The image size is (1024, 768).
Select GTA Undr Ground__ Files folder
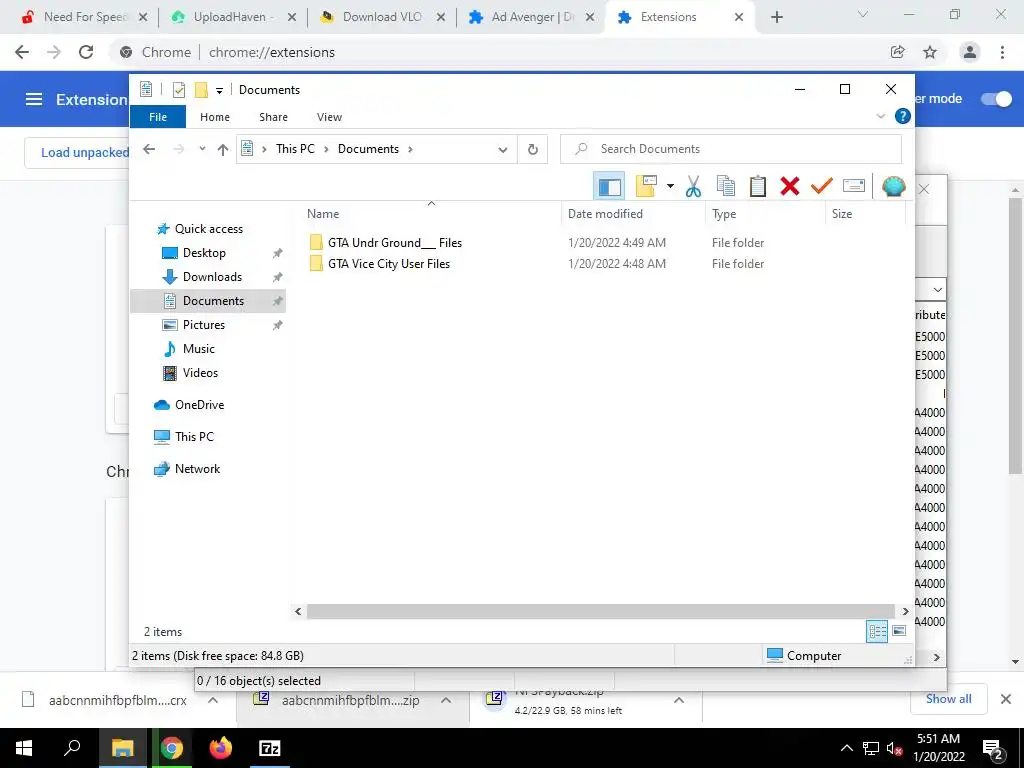point(394,243)
